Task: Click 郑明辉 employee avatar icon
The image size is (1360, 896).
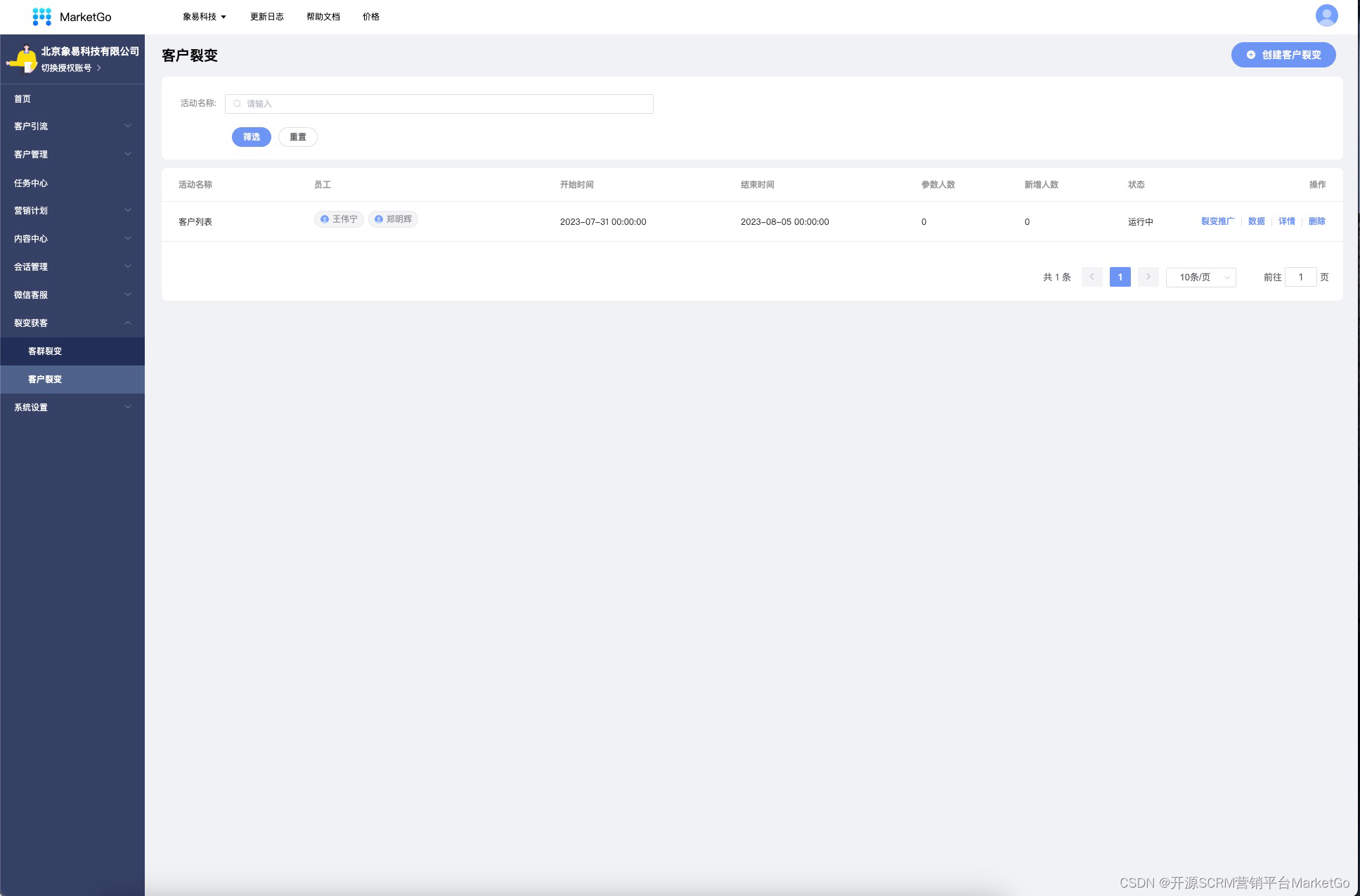Action: pyautogui.click(x=379, y=219)
